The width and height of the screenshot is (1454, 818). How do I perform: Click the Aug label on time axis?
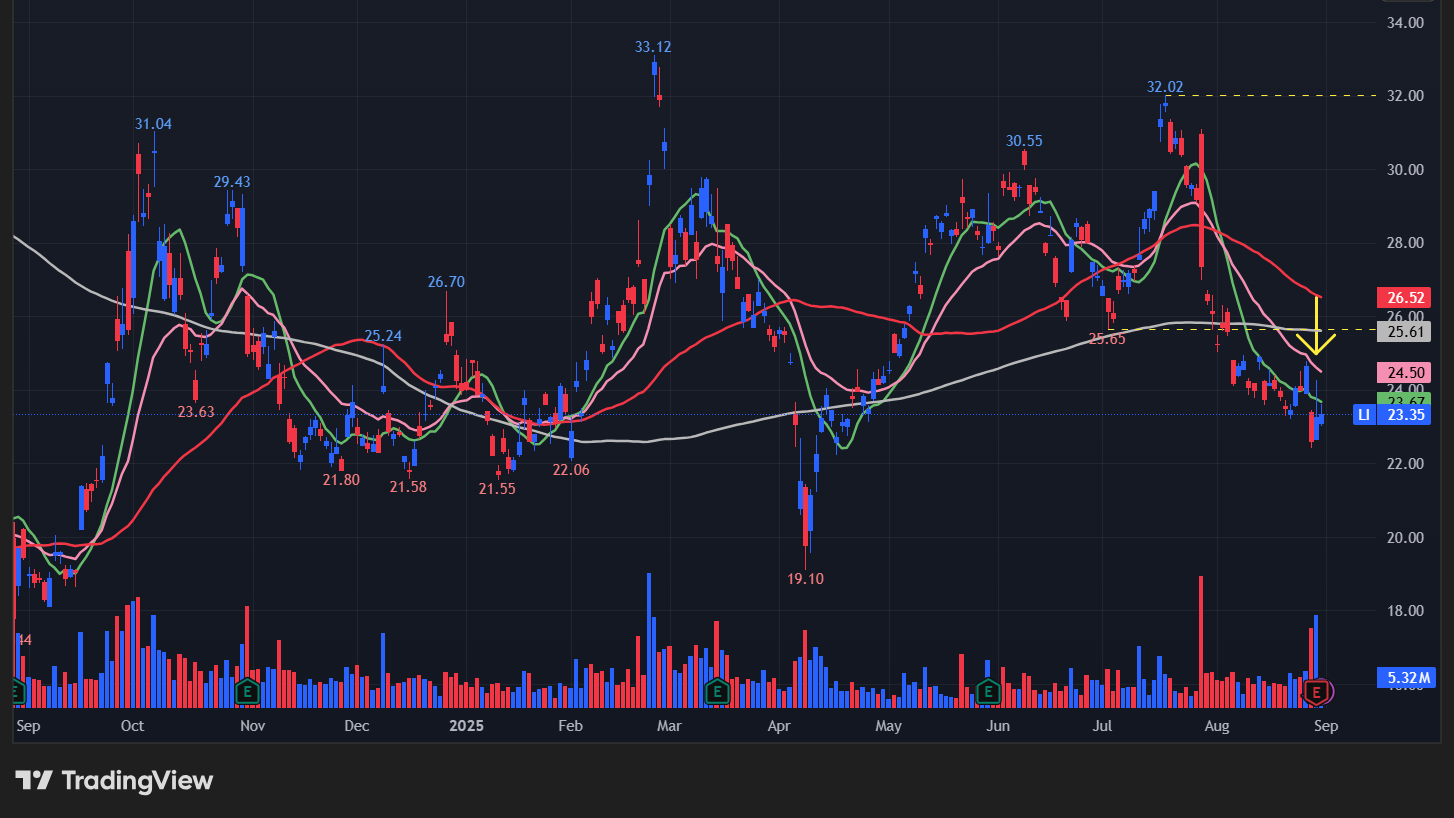(1217, 725)
